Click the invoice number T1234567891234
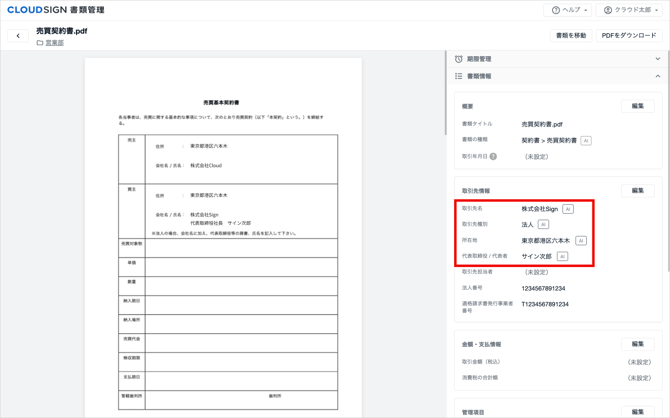This screenshot has height=418, width=670. click(x=545, y=304)
